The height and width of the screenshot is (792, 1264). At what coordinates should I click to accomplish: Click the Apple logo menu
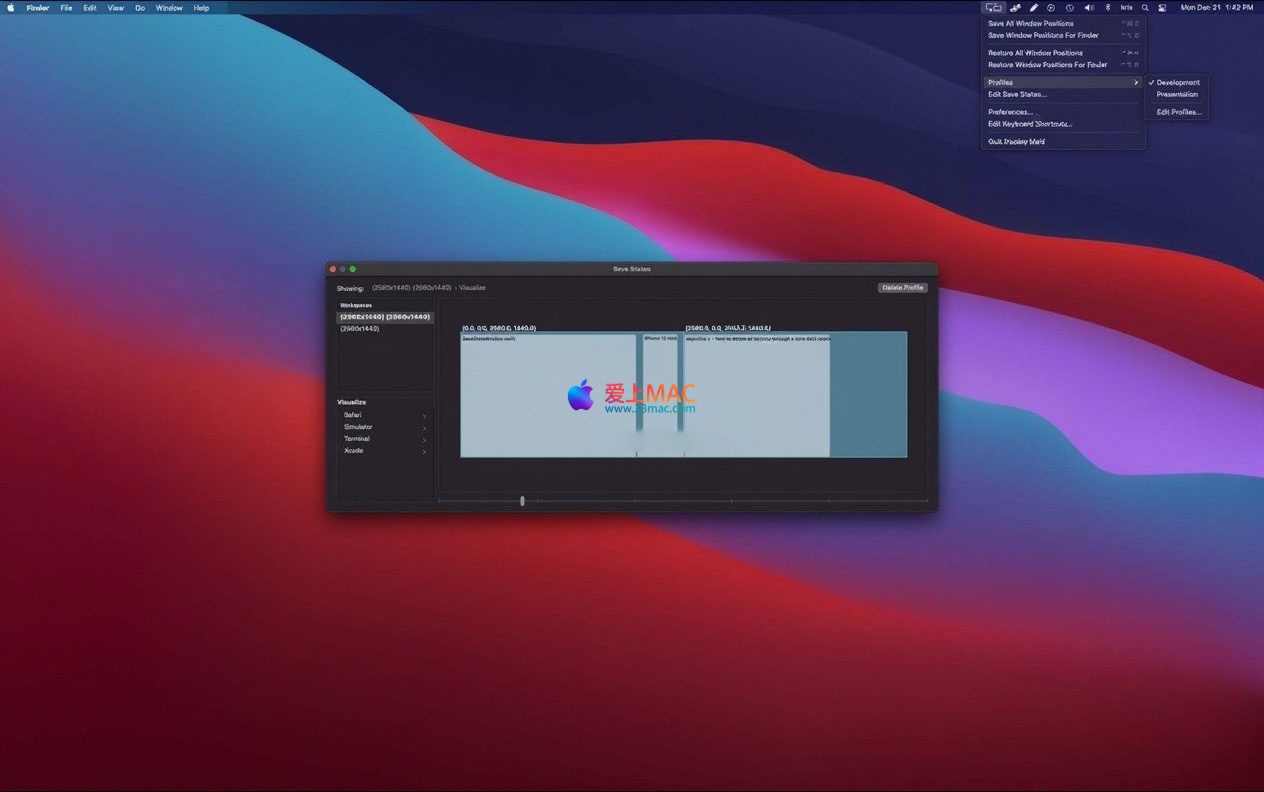pos(11,8)
